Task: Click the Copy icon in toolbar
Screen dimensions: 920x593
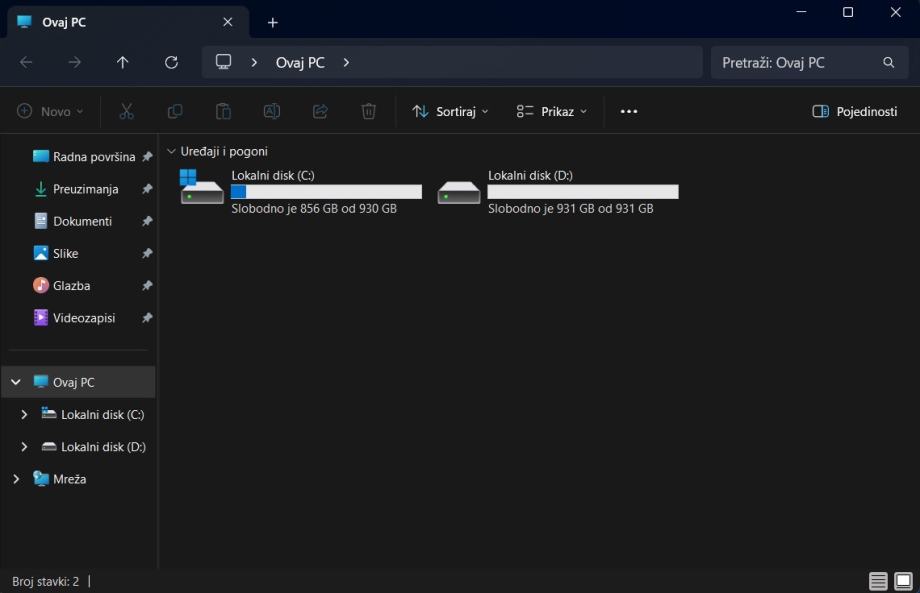Action: pyautogui.click(x=175, y=111)
